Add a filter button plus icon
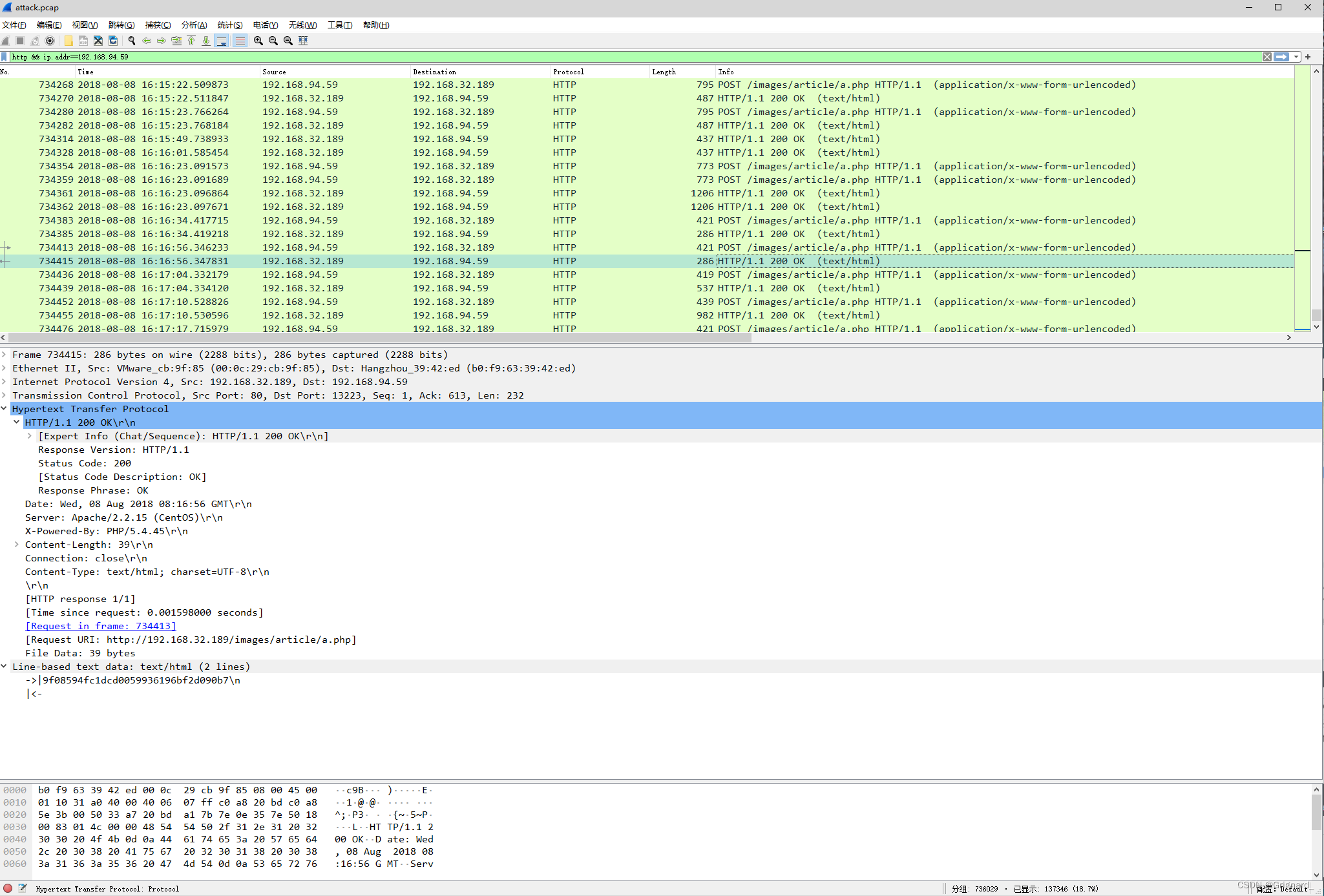The height and width of the screenshot is (896, 1324). 1308,57
